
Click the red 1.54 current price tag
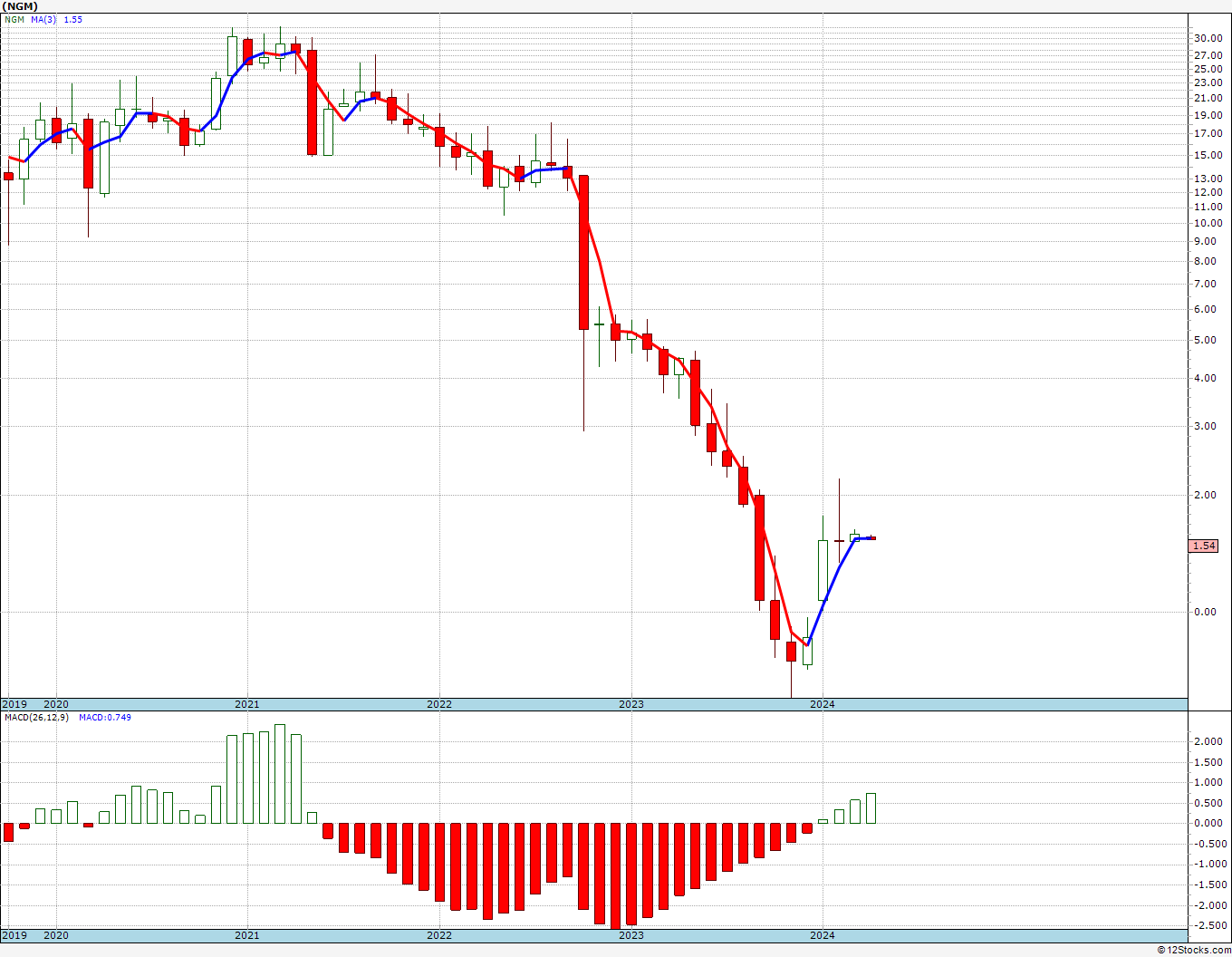1204,546
